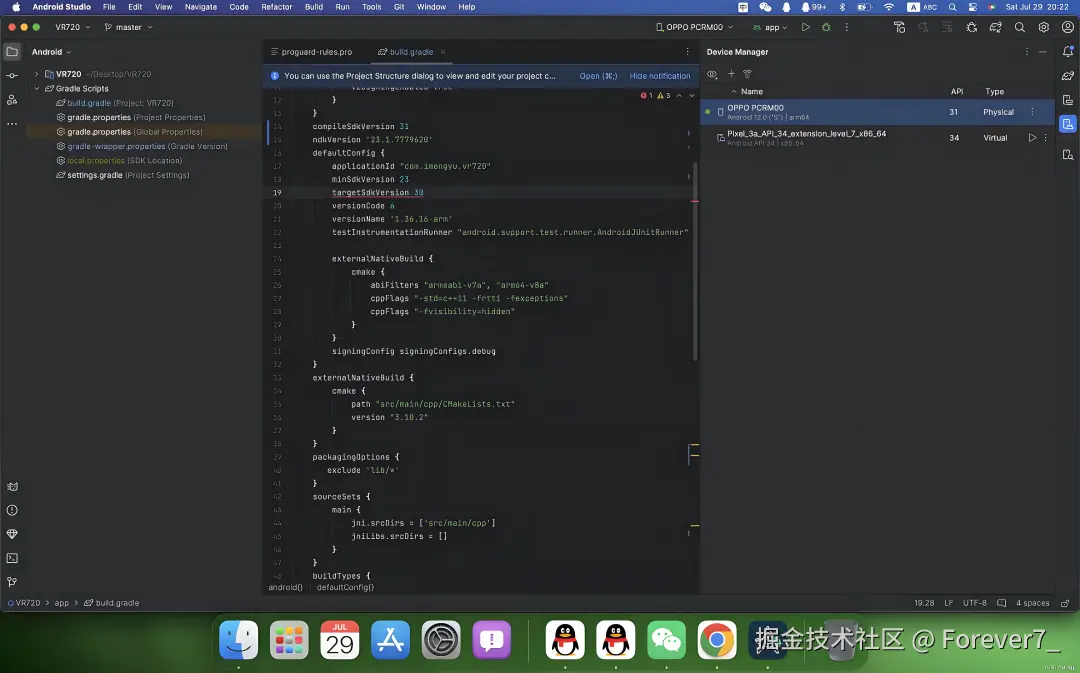Image resolution: width=1080 pixels, height=673 pixels.
Task: Open Terminal tool window icon
Action: [12, 558]
